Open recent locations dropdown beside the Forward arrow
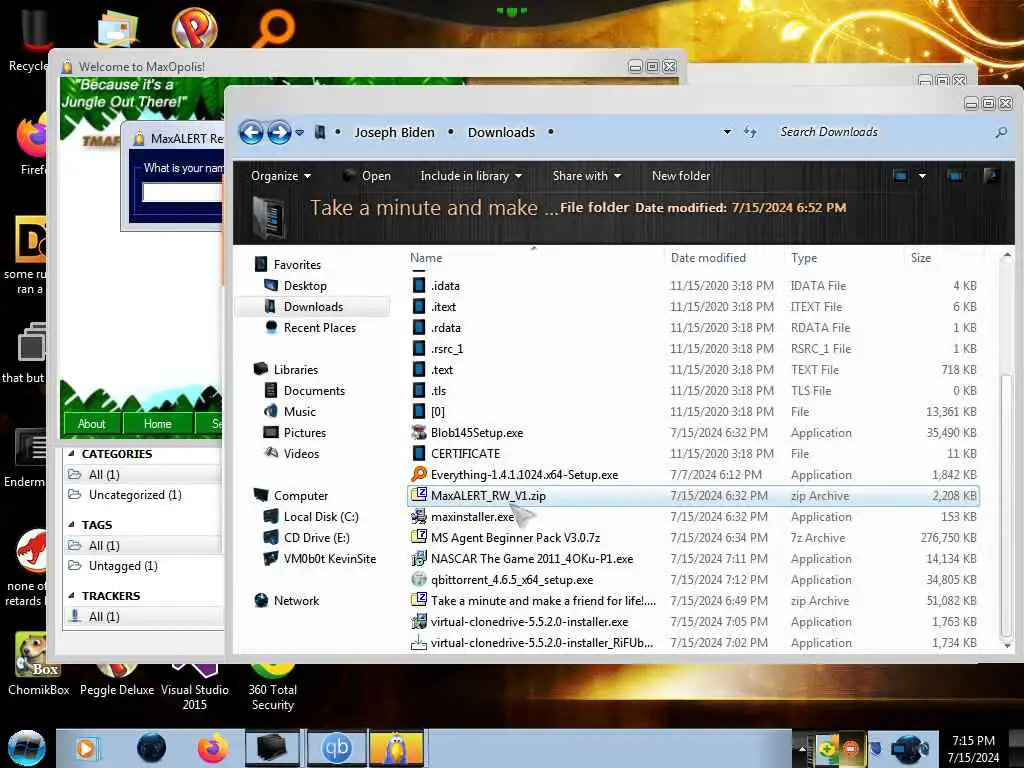This screenshot has width=1024, height=768. pos(300,133)
